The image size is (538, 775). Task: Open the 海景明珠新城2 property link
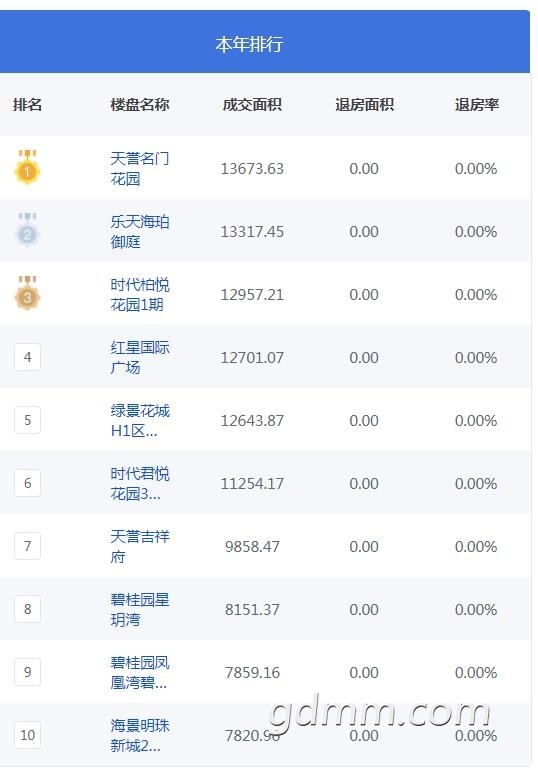click(140, 735)
